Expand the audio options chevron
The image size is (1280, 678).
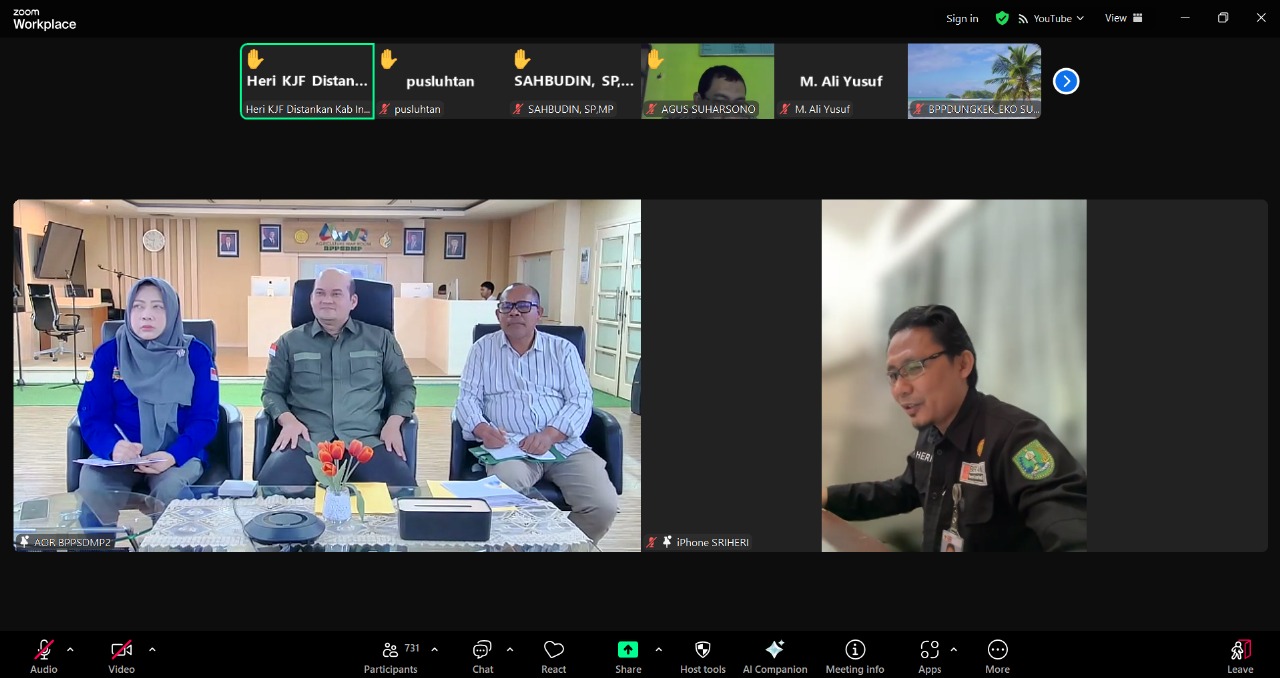69,648
